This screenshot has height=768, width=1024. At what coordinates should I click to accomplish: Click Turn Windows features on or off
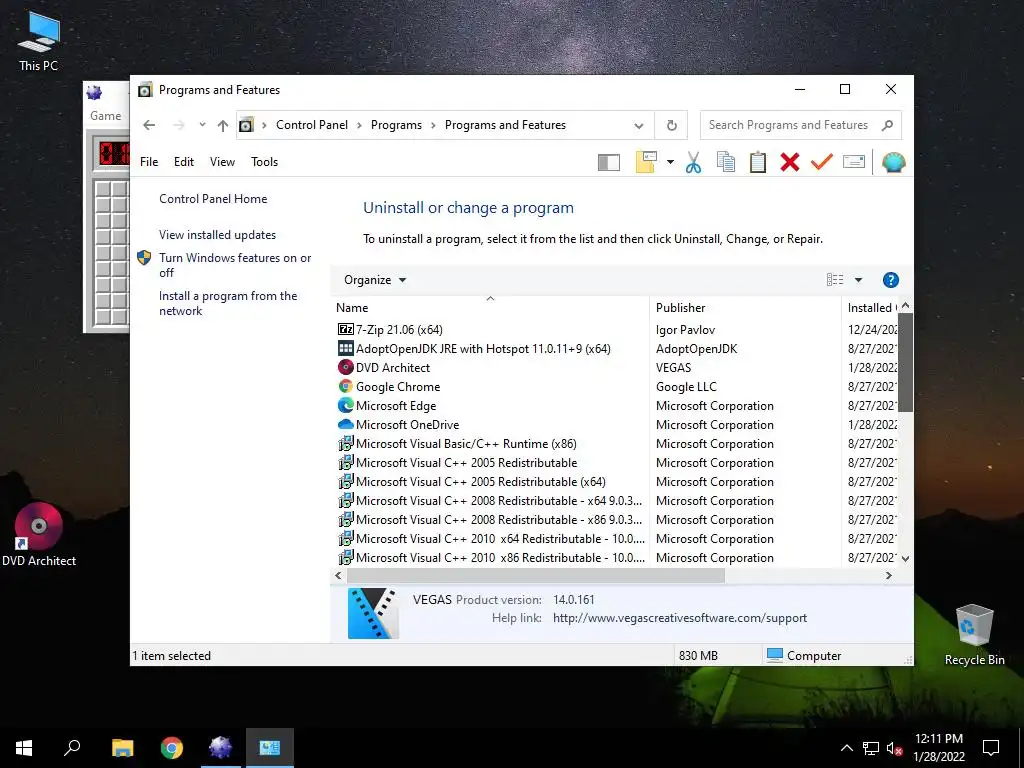point(235,265)
